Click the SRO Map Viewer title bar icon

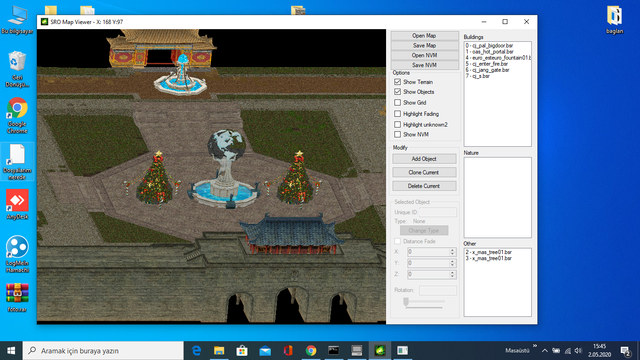click(x=44, y=22)
